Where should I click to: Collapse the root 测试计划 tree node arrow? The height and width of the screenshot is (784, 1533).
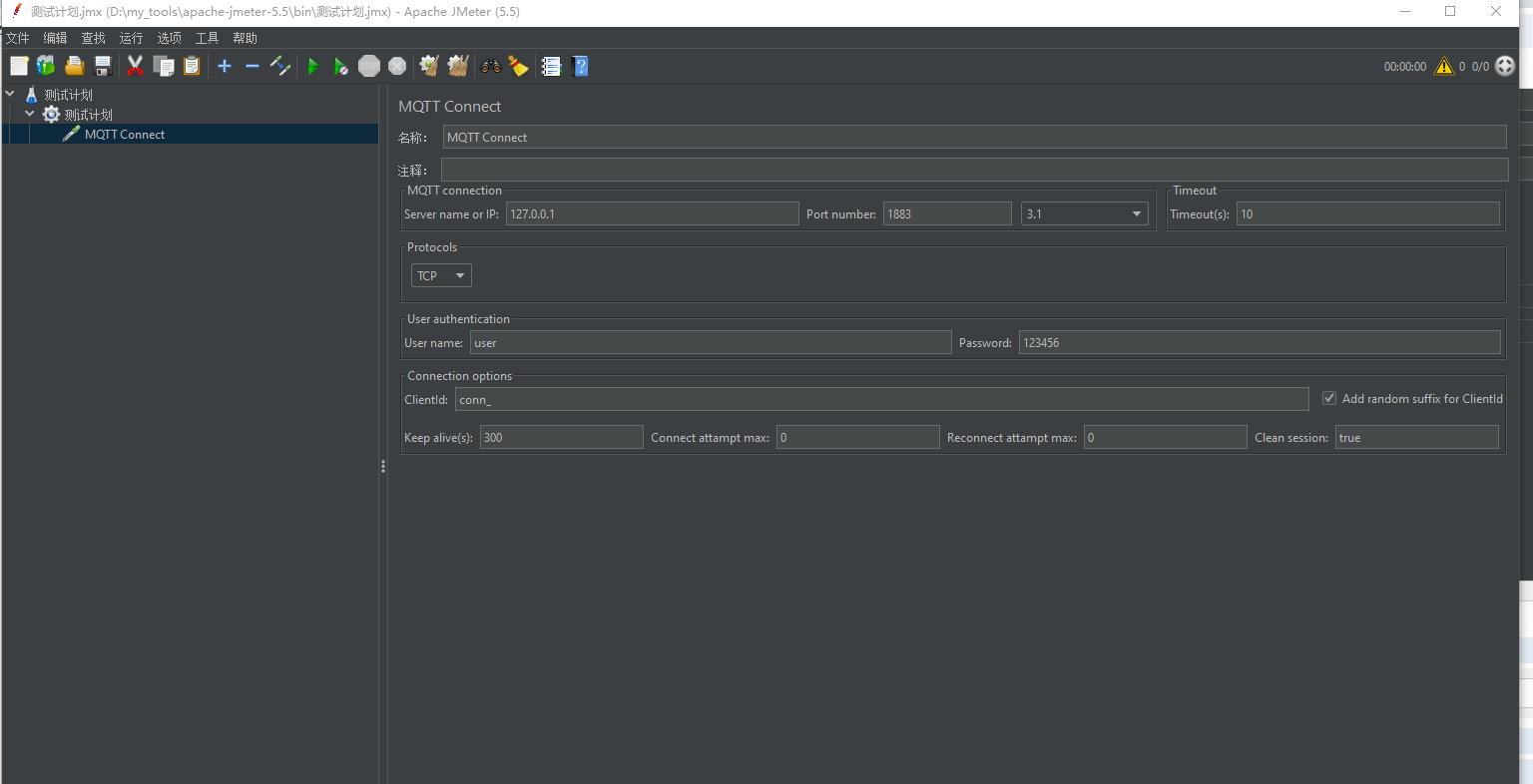(10, 94)
